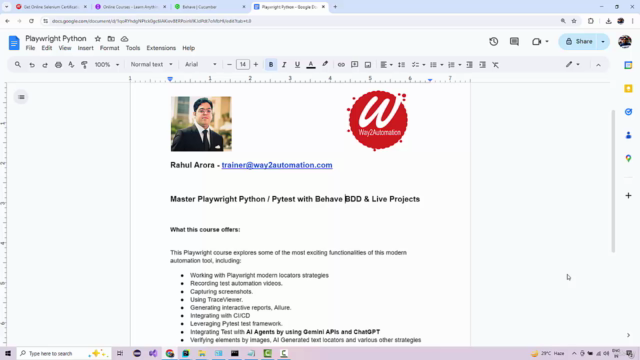Open the Tools menu

click(x=133, y=48)
